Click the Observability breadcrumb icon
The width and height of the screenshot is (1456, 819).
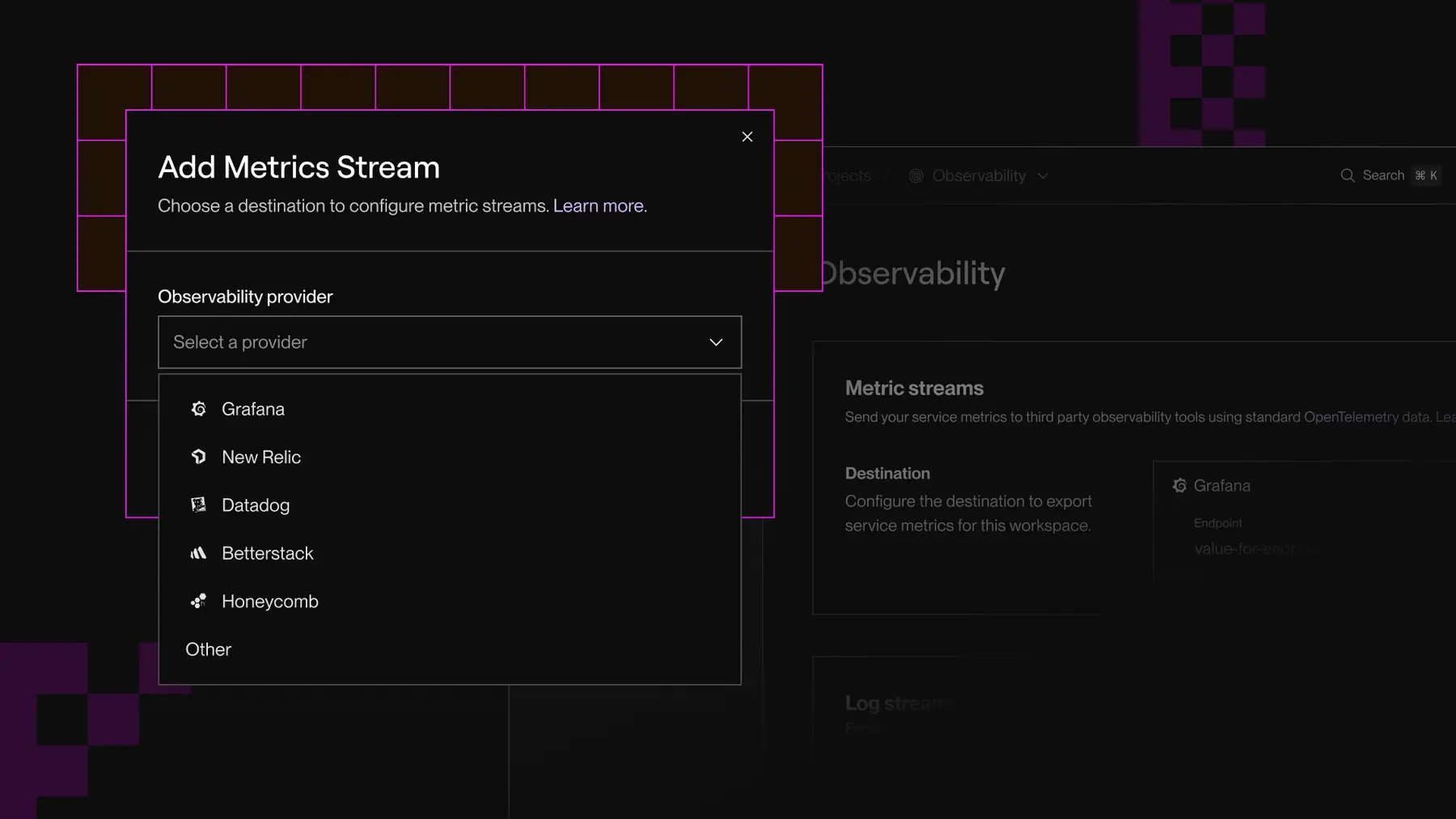[x=916, y=175]
